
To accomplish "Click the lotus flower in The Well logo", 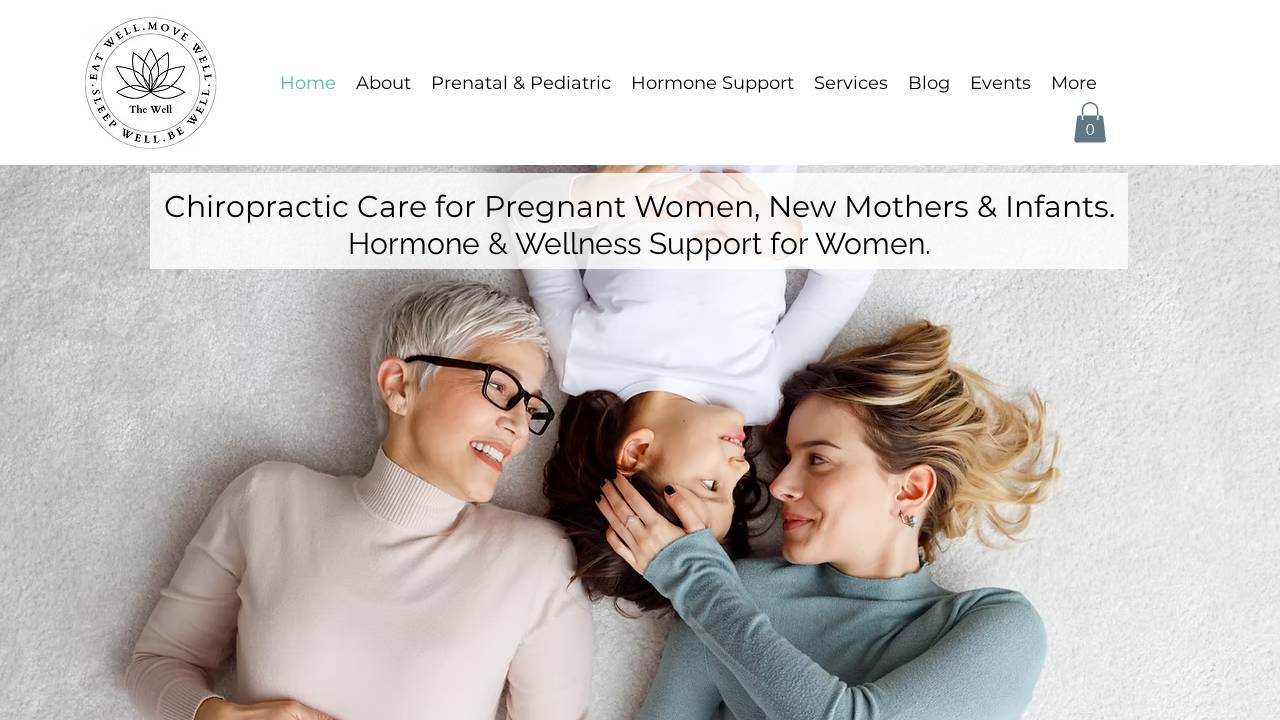I will (151, 74).
